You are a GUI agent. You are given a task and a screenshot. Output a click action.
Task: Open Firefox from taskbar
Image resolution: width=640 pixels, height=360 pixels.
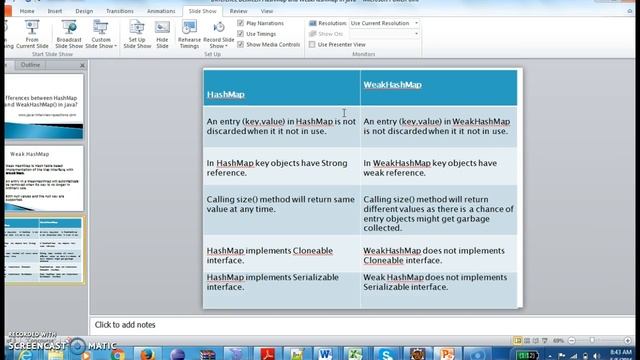coord(147,354)
